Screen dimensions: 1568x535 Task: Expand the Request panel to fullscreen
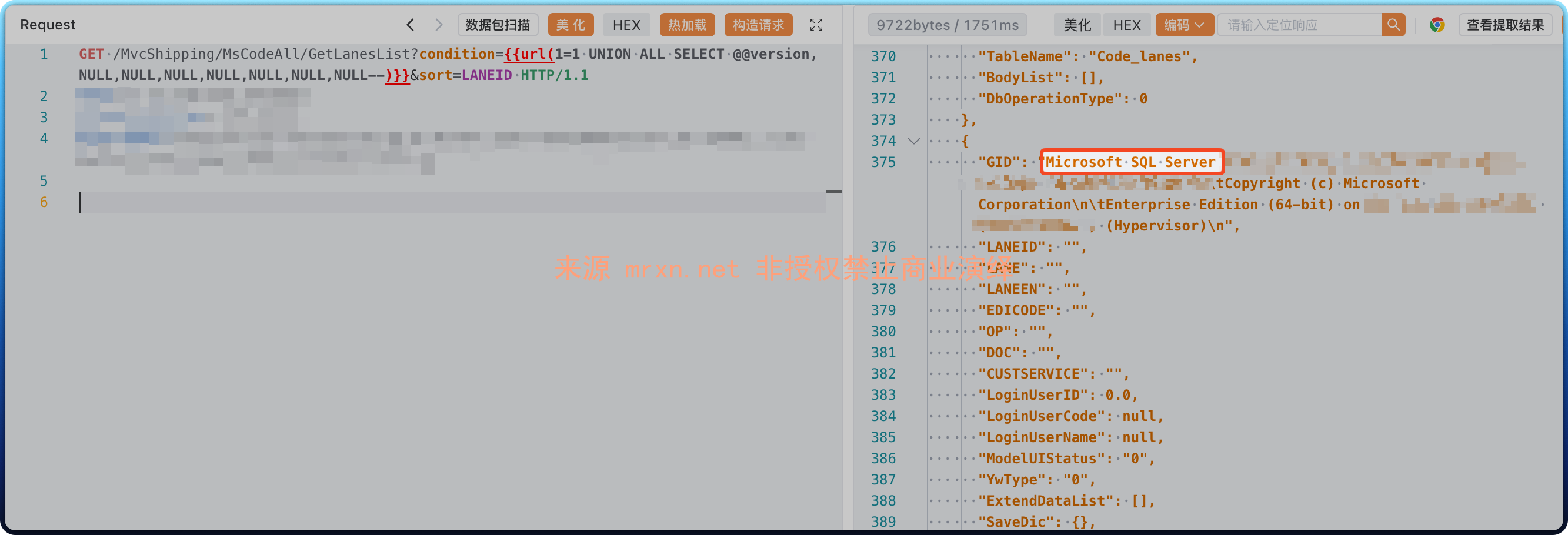tap(816, 25)
